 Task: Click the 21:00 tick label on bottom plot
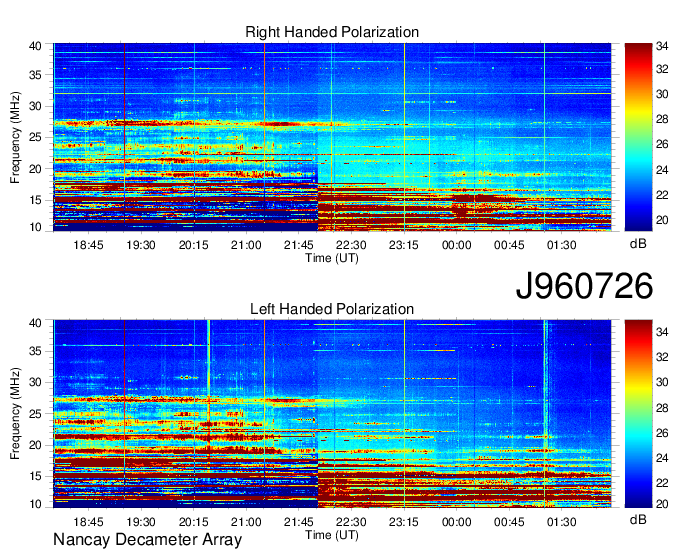click(246, 522)
